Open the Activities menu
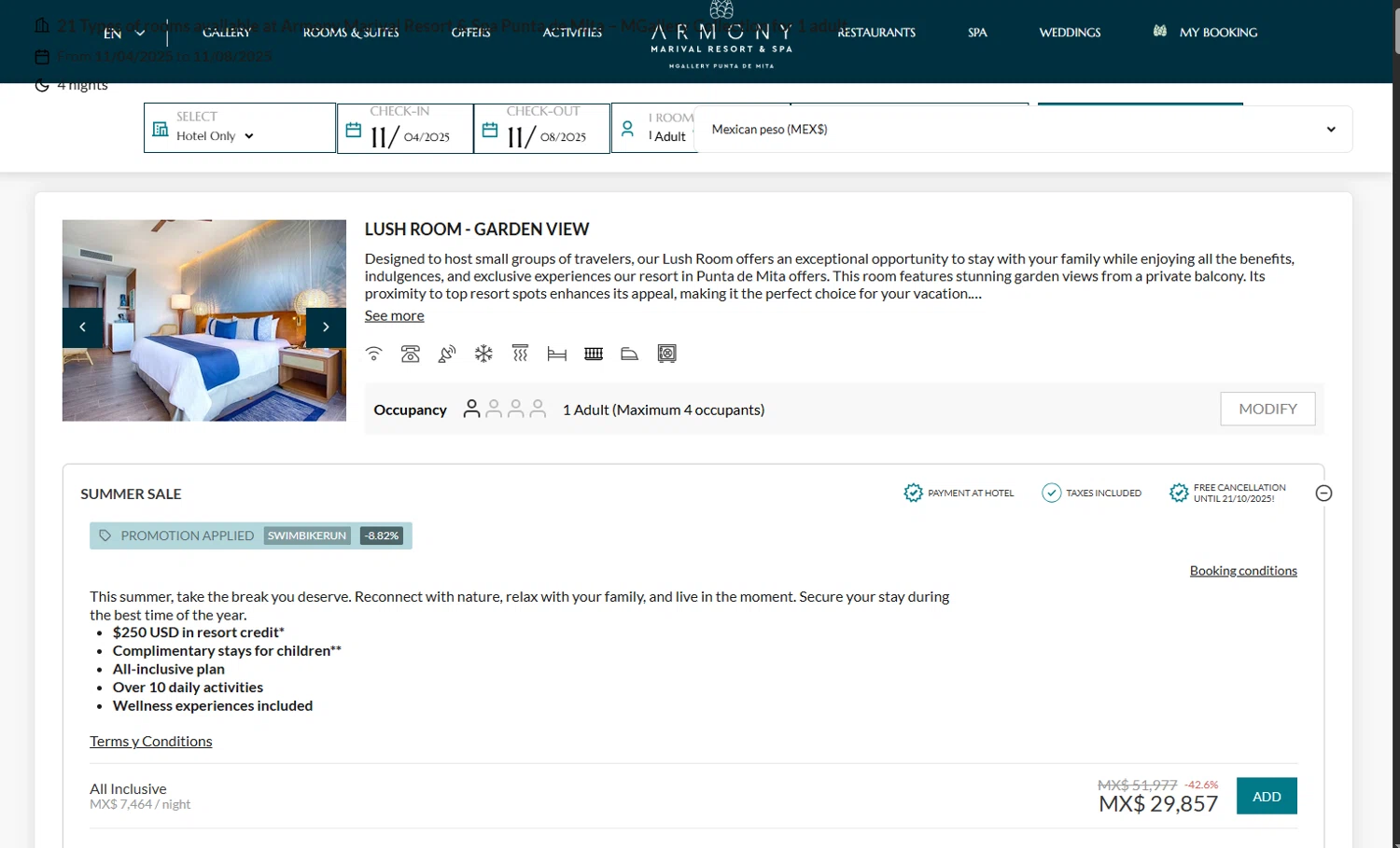 [572, 33]
